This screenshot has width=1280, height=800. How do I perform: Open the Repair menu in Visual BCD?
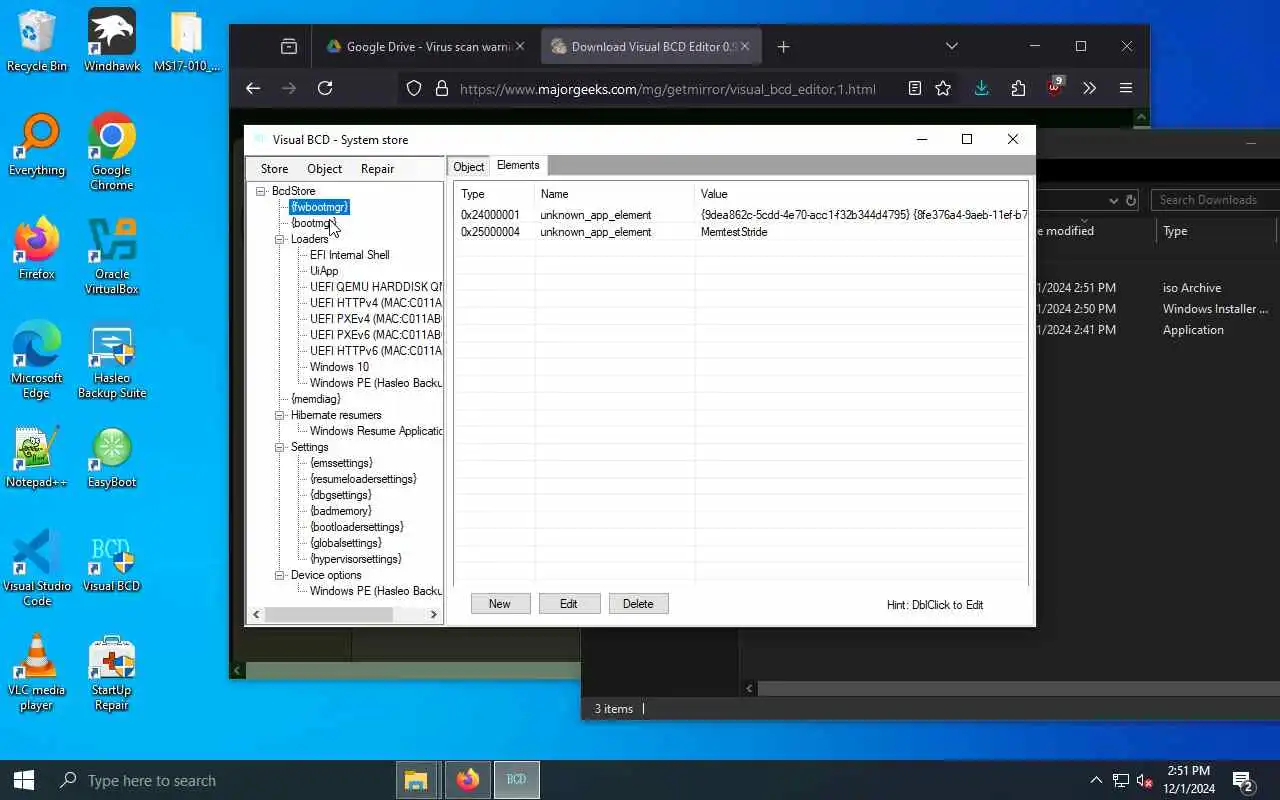pos(377,169)
